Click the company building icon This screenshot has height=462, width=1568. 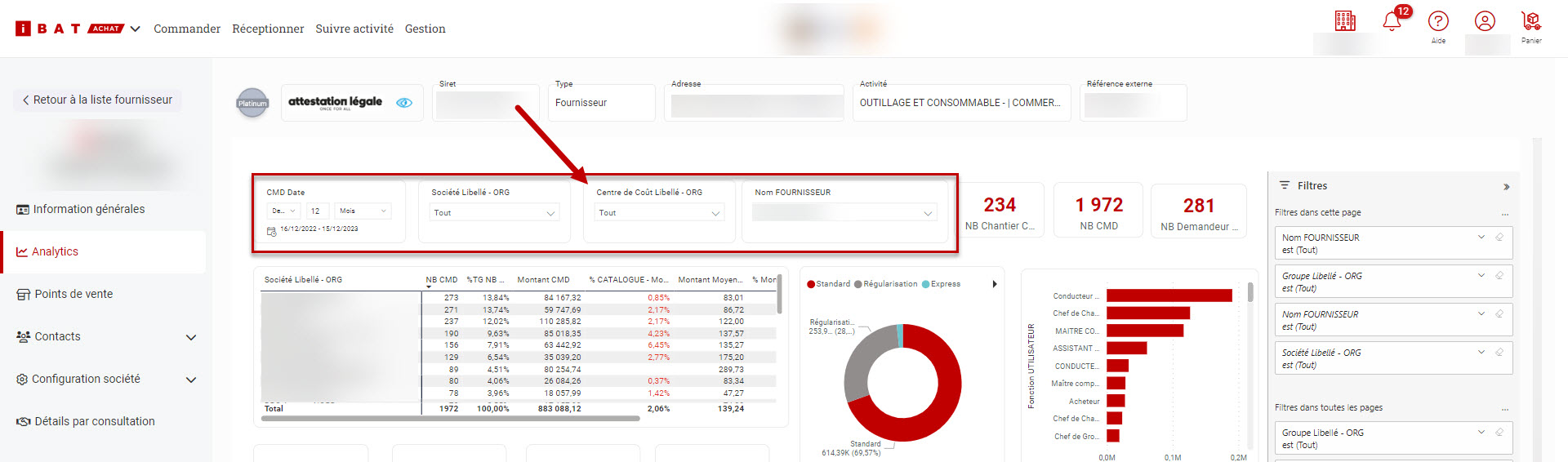coord(1345,21)
